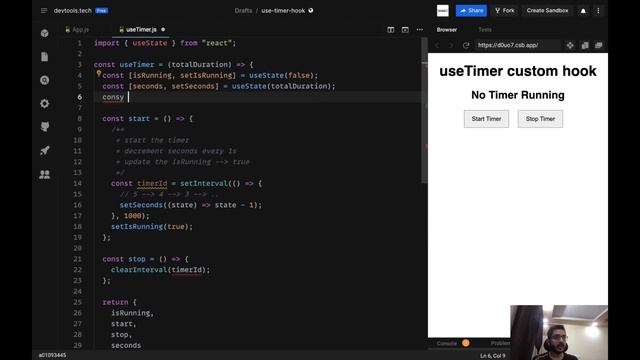Select the Browser tab in preview
The image size is (640, 360).
coord(447,30)
